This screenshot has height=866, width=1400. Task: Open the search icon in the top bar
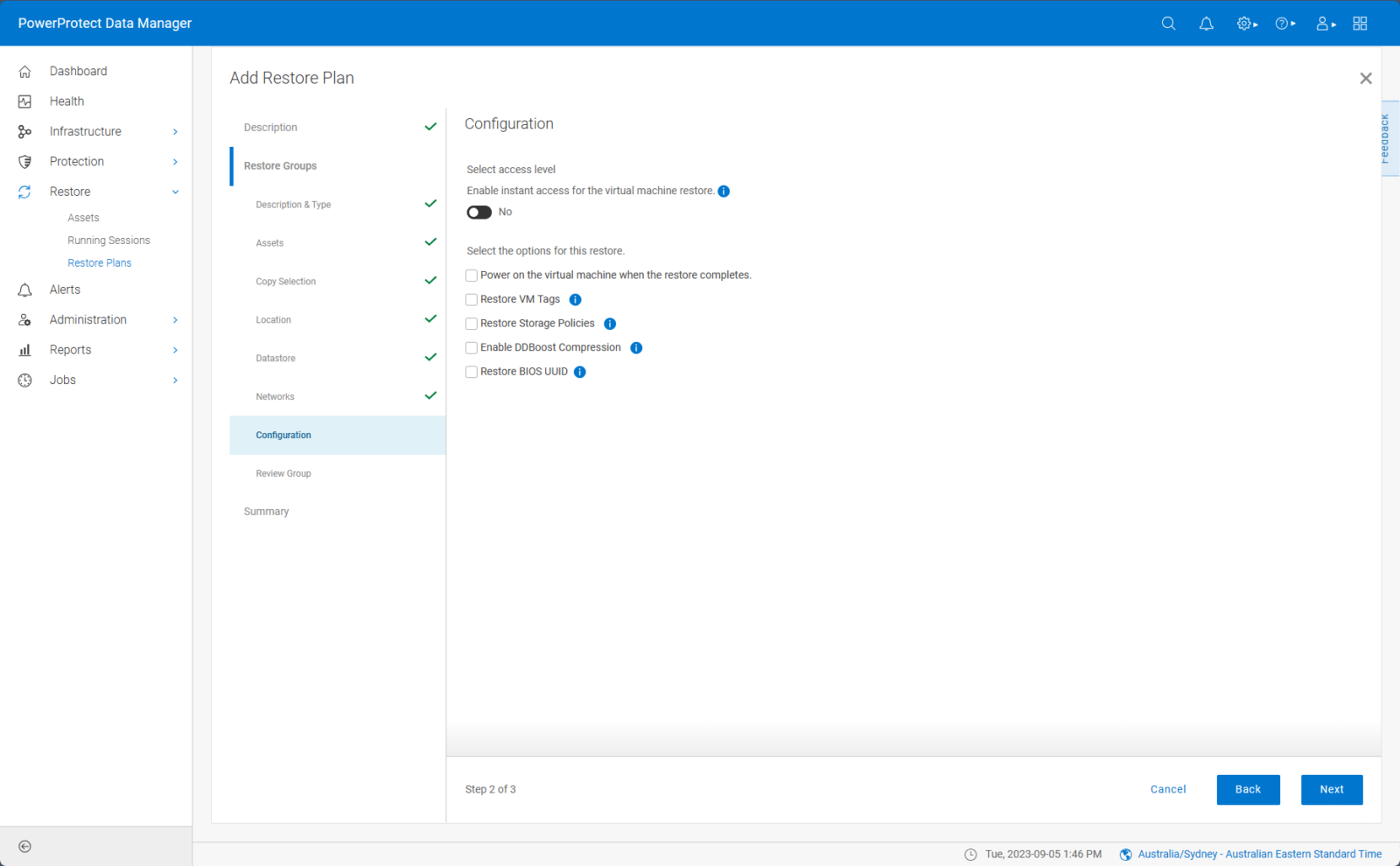(1169, 23)
